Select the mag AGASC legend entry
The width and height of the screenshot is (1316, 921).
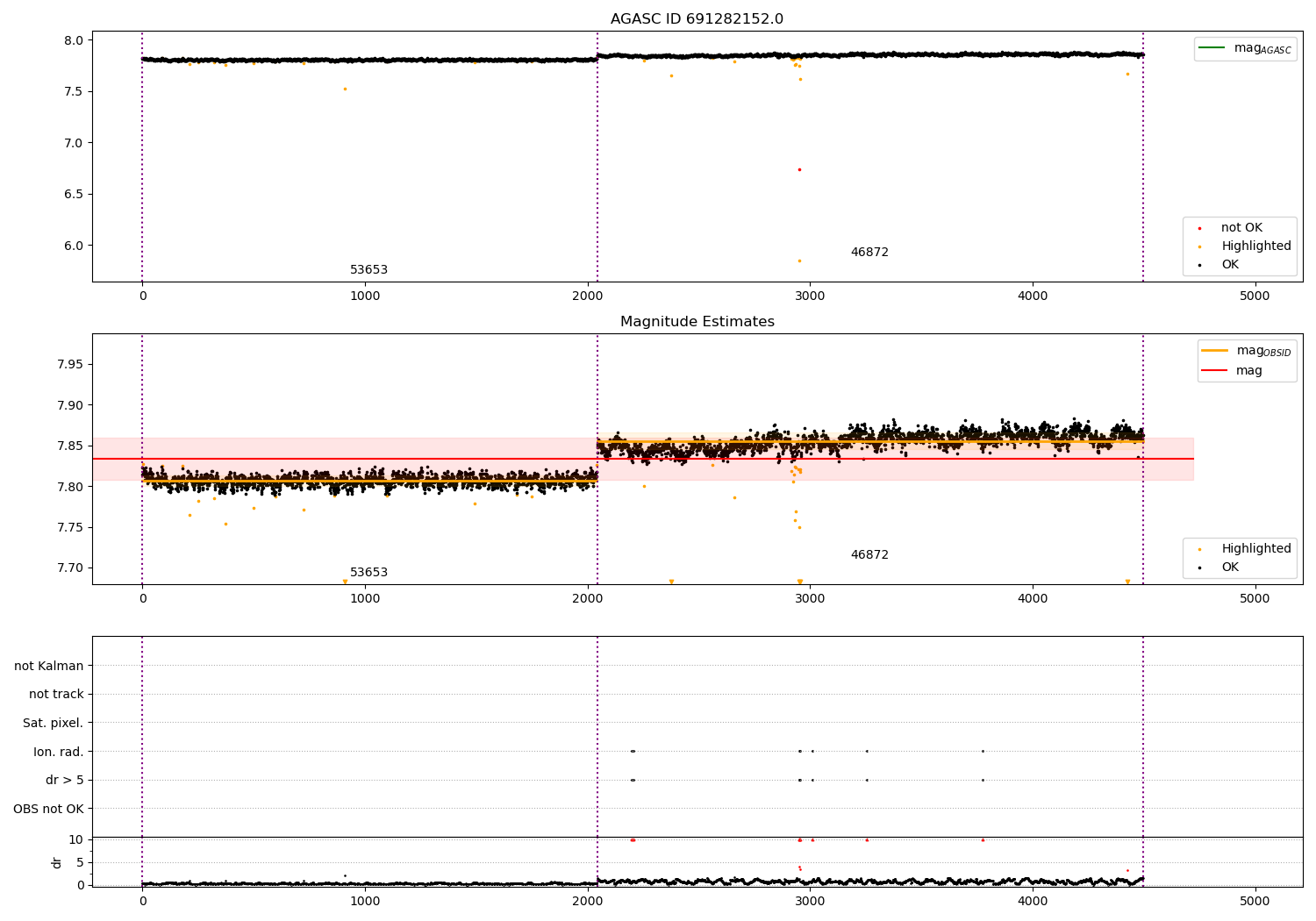(1246, 48)
